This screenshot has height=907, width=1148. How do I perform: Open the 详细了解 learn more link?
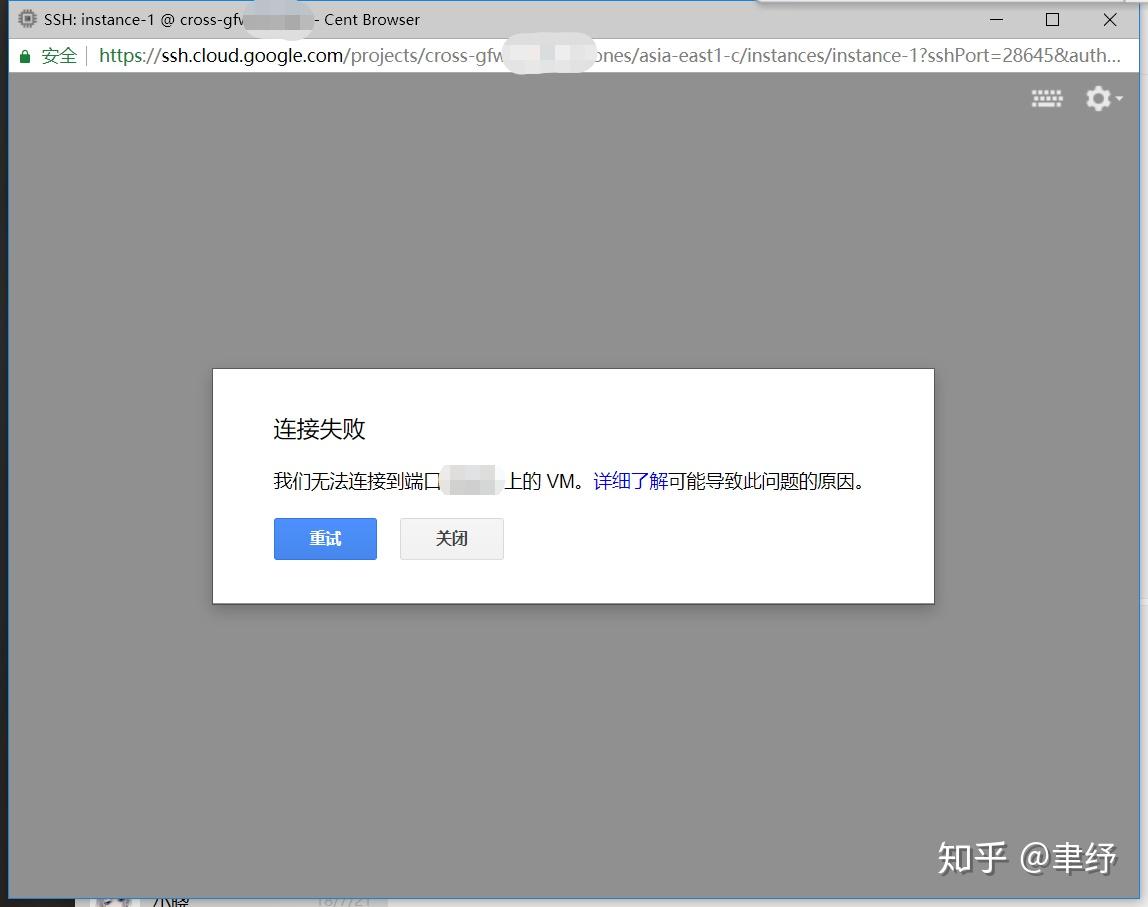pyautogui.click(x=630, y=481)
